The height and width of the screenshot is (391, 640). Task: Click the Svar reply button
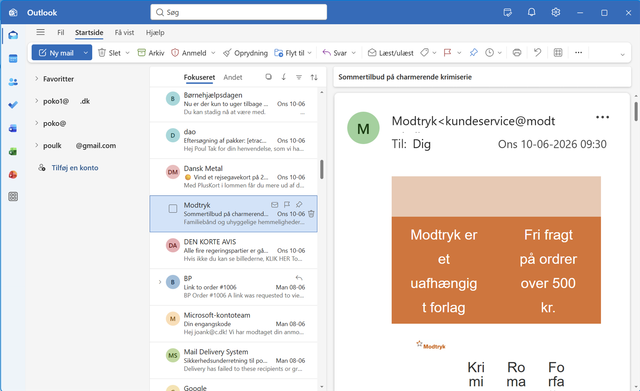pyautogui.click(x=335, y=53)
